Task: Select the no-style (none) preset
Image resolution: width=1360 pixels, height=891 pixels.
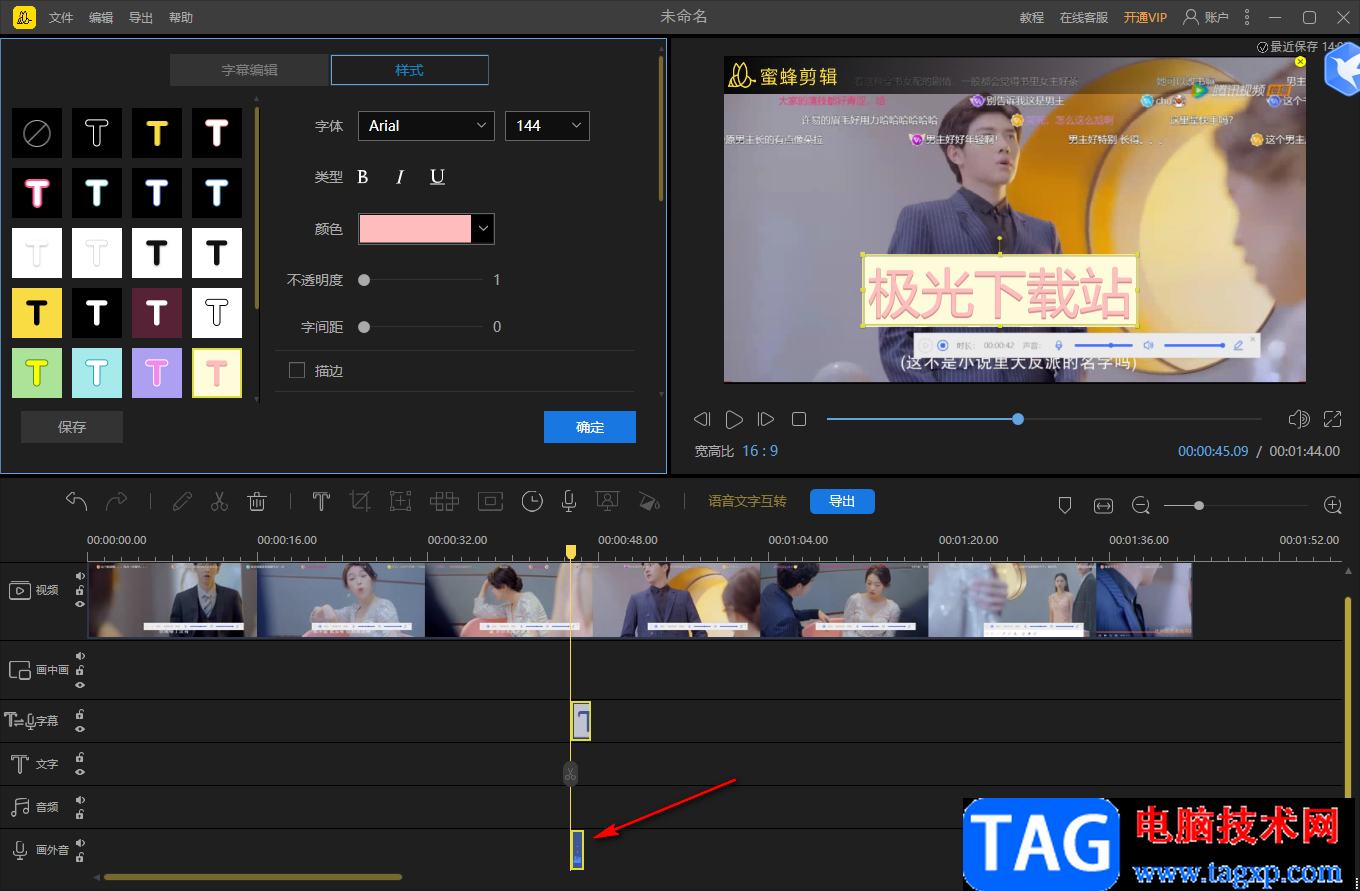Action: 37,133
